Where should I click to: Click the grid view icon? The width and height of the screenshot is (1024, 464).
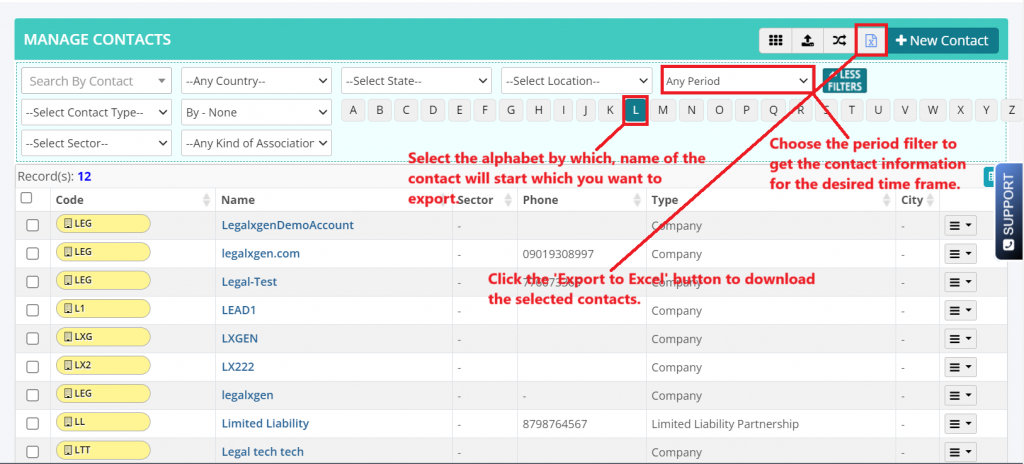click(775, 41)
